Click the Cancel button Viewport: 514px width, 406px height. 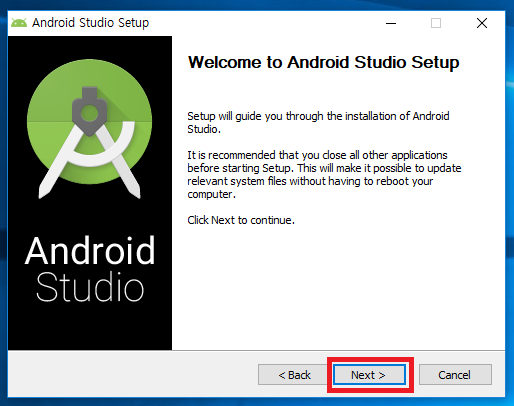(x=455, y=375)
